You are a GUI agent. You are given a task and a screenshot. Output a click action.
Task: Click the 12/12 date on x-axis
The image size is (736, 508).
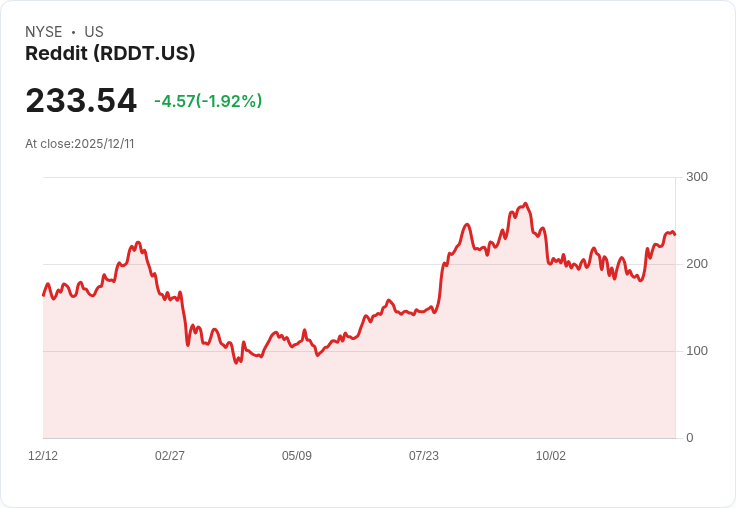pyautogui.click(x=43, y=456)
